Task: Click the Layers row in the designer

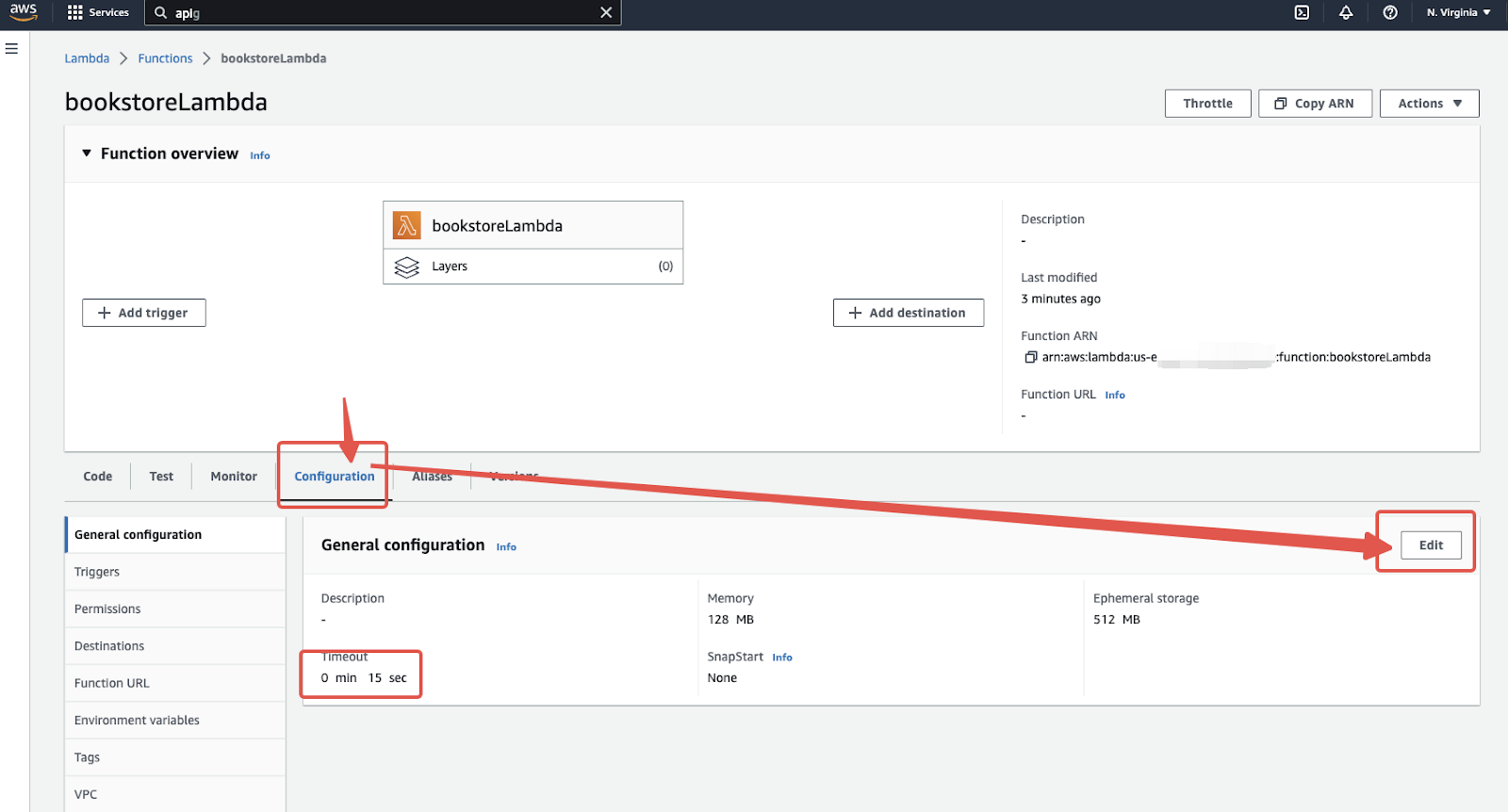Action: [x=533, y=267]
